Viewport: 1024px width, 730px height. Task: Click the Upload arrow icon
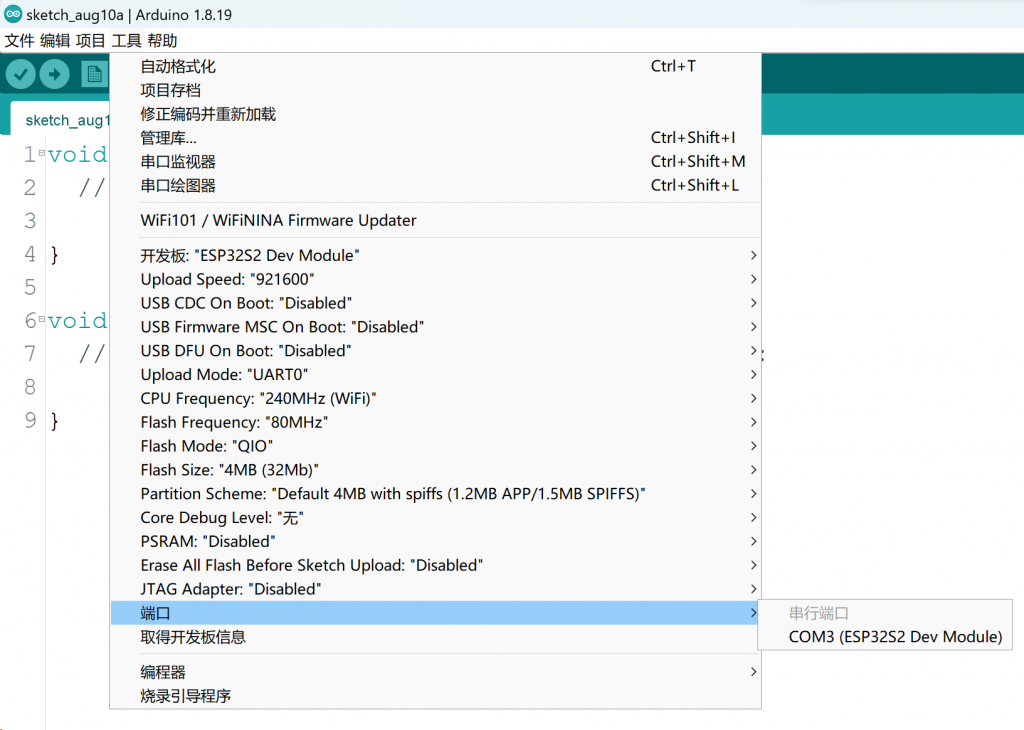pyautogui.click(x=54, y=73)
